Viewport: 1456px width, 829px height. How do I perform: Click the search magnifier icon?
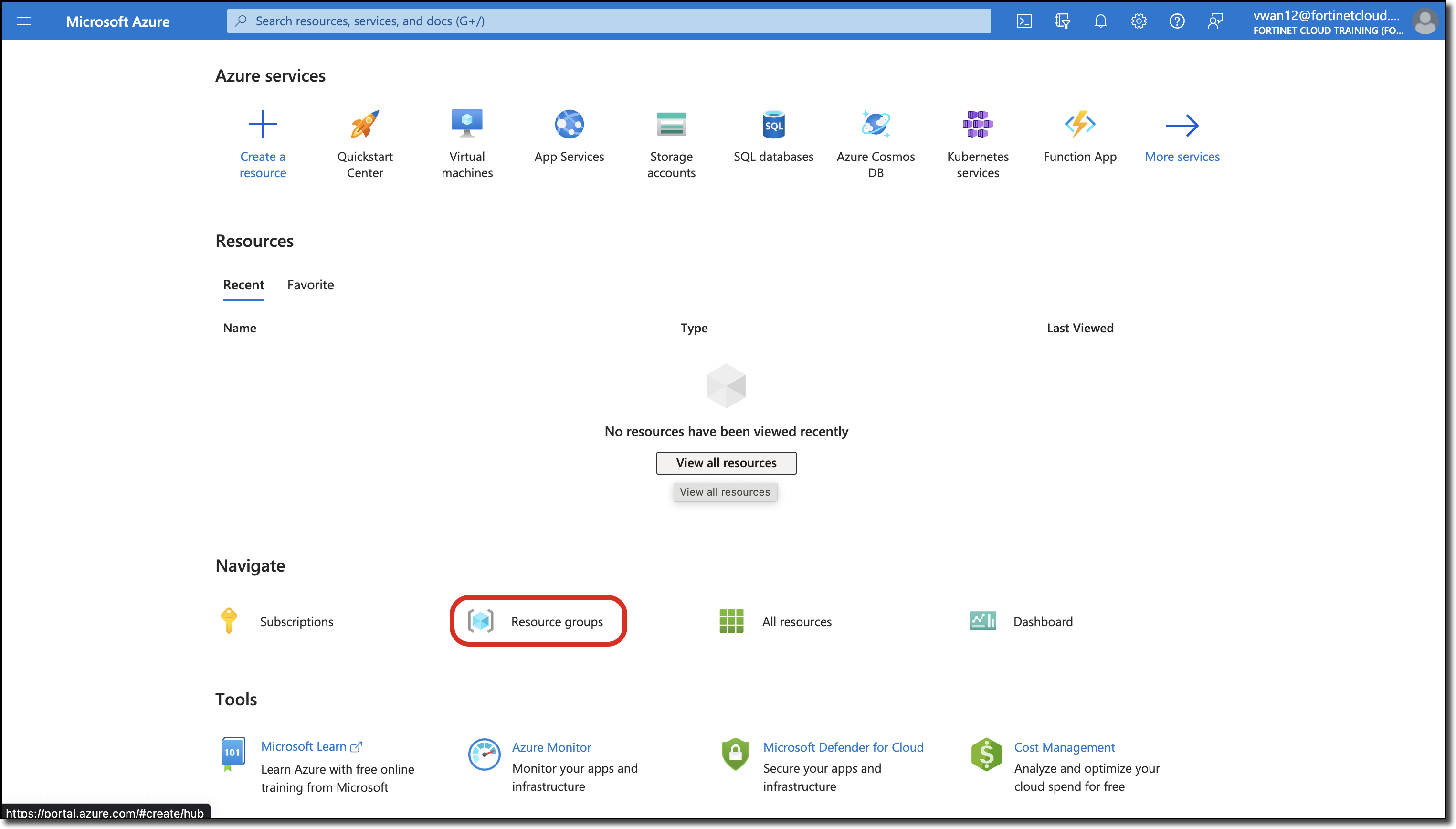[x=241, y=21]
